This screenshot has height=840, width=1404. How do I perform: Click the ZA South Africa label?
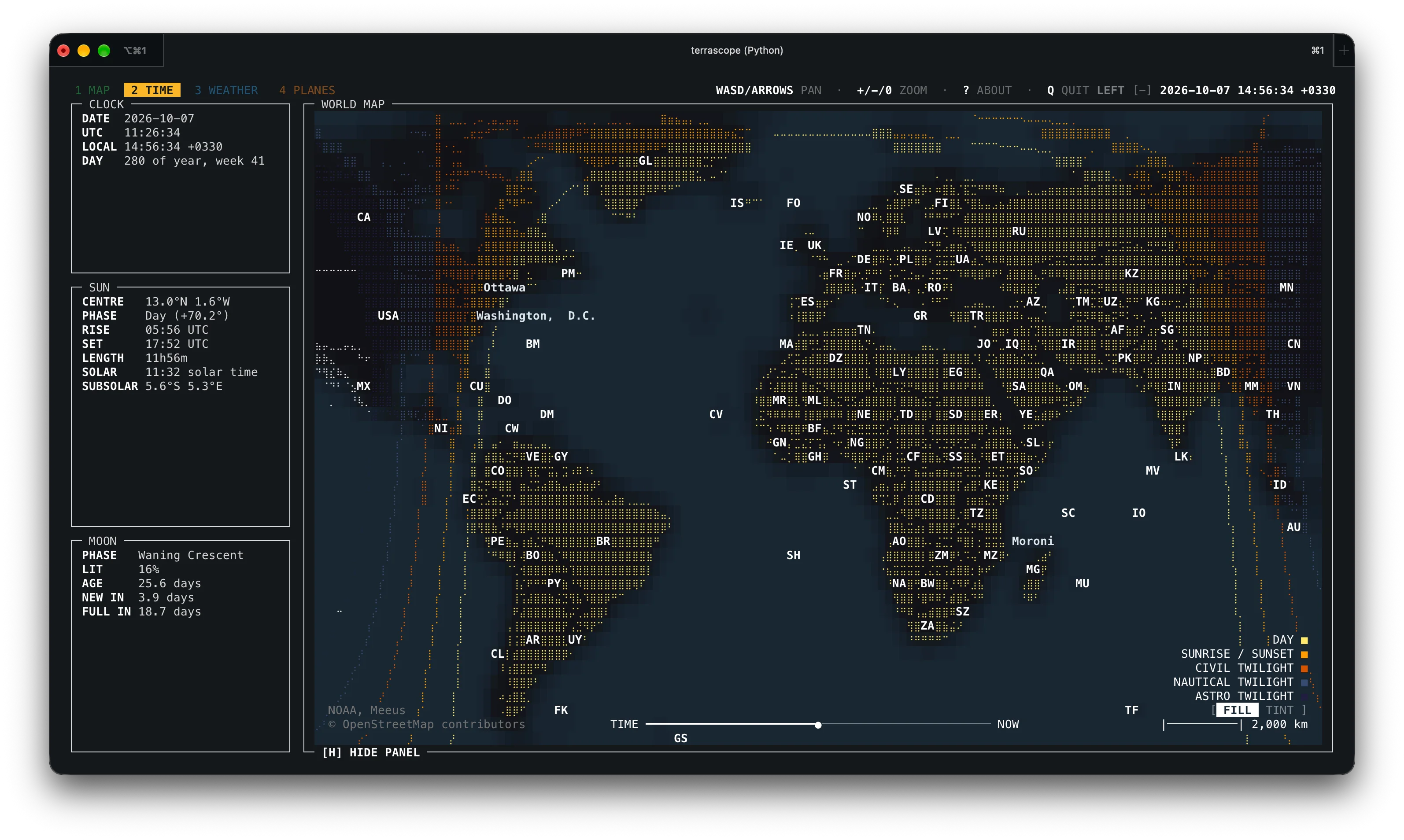[927, 626]
